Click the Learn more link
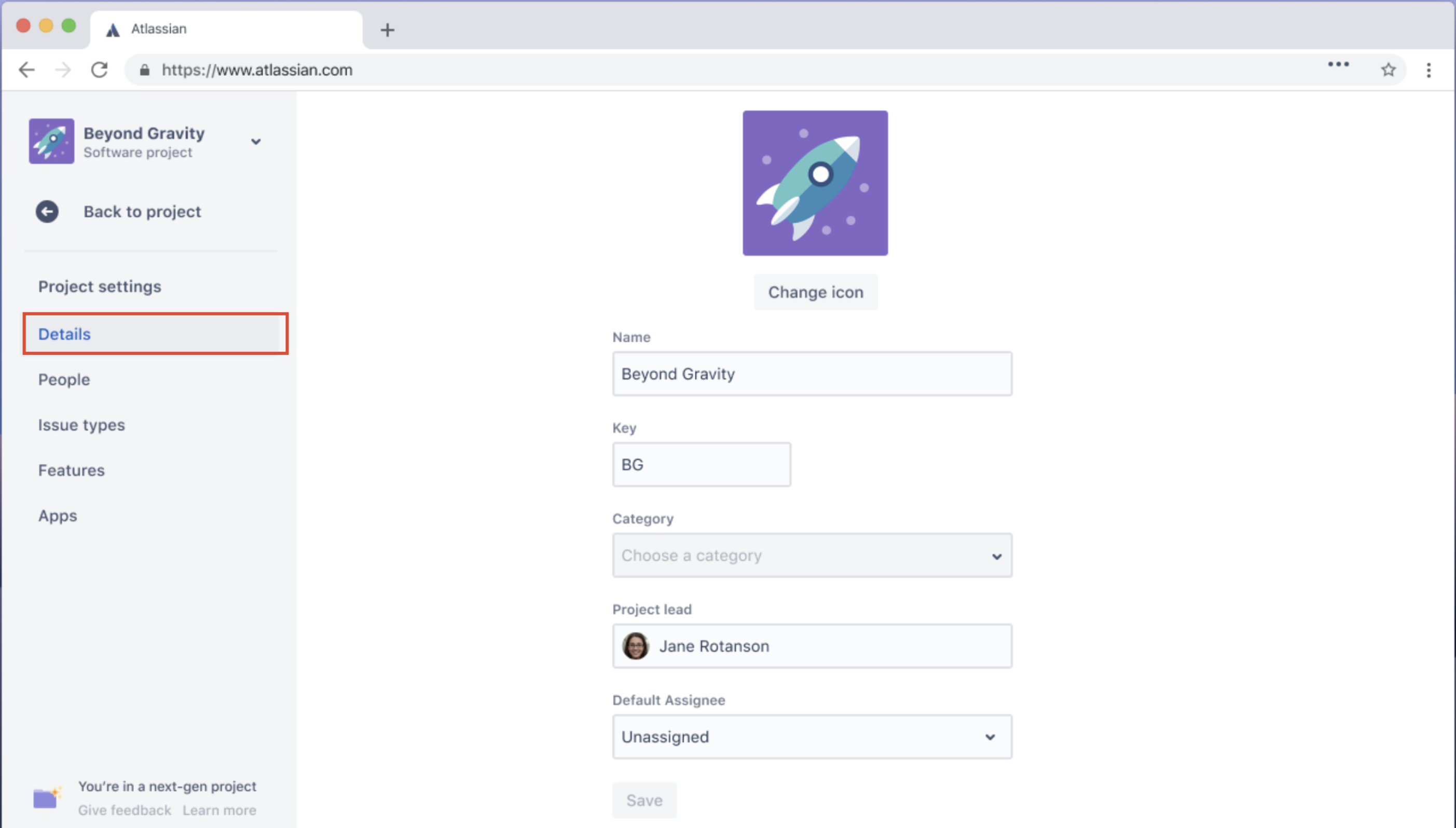Viewport: 1456px width, 828px height. 219,810
